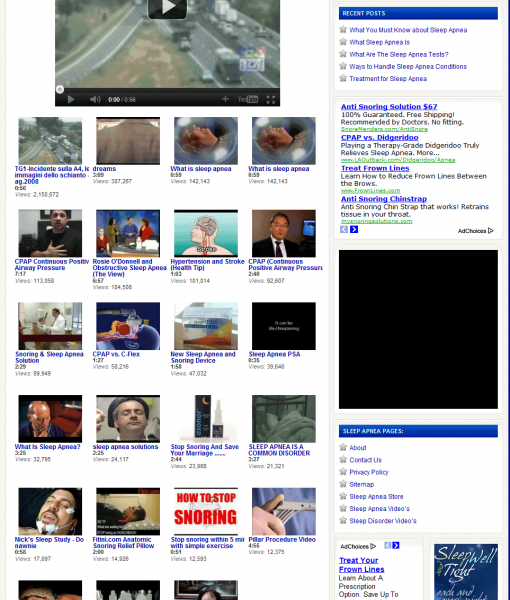The height and width of the screenshot is (600, 510).
Task: Play the video using the player's play button
Action: (x=71, y=99)
